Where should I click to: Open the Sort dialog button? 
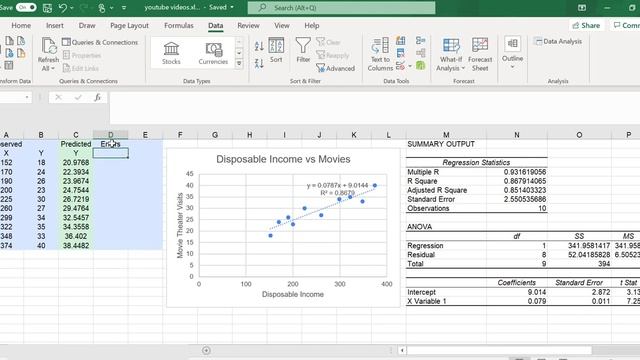276,51
